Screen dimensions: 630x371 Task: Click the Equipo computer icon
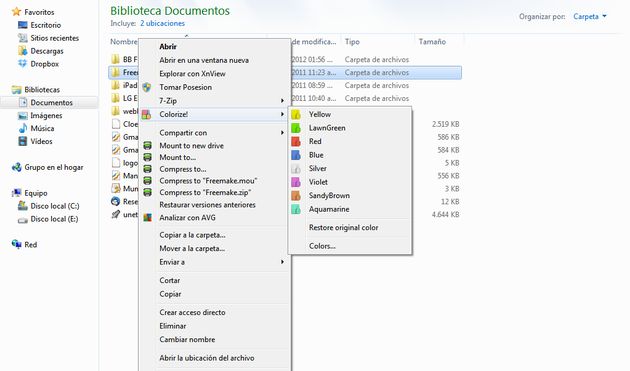click(16, 193)
